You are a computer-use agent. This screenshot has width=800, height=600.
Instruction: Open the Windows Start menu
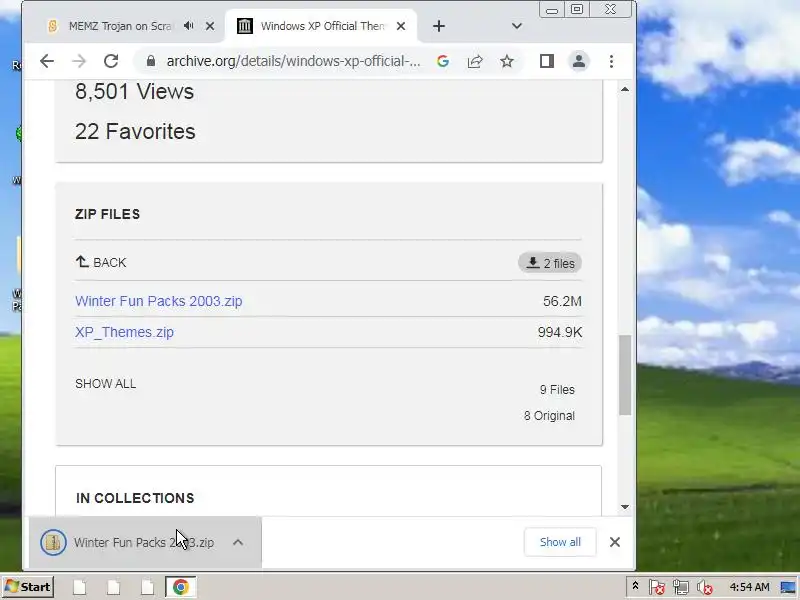[x=28, y=587]
